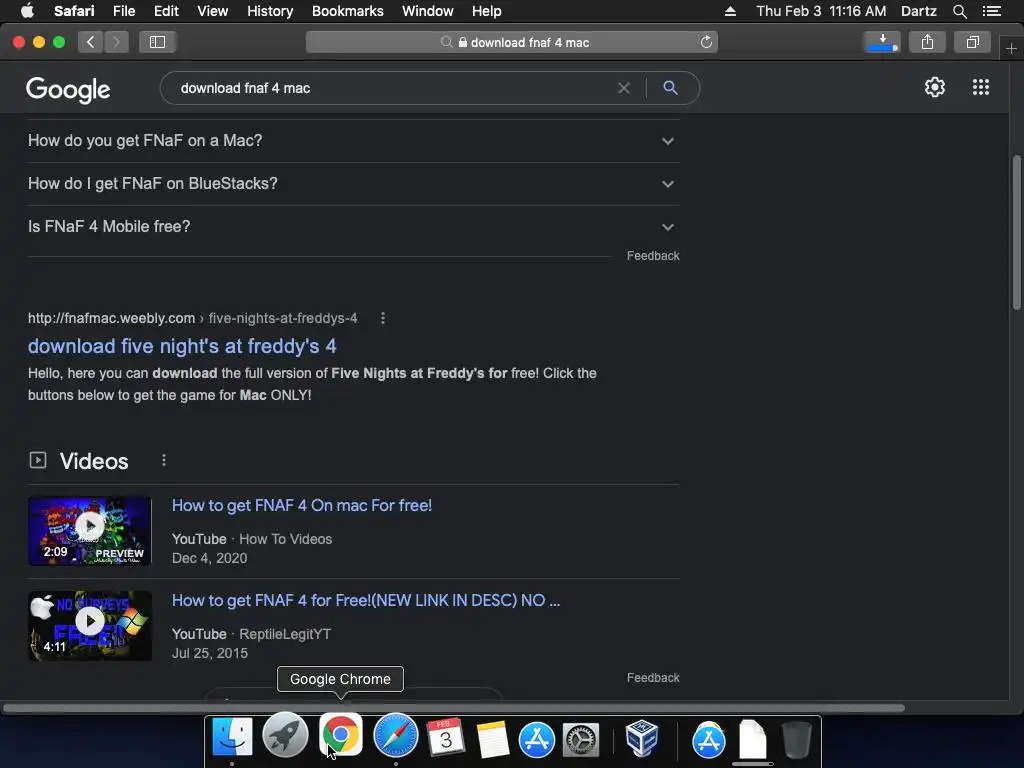Open the Apple menu
Screen dimensions: 1024x768
27,11
